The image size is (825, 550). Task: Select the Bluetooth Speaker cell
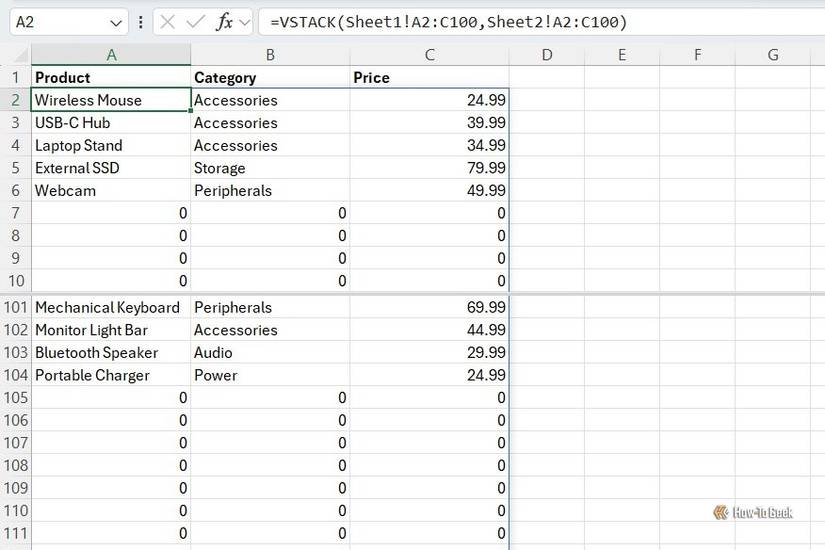tap(111, 353)
